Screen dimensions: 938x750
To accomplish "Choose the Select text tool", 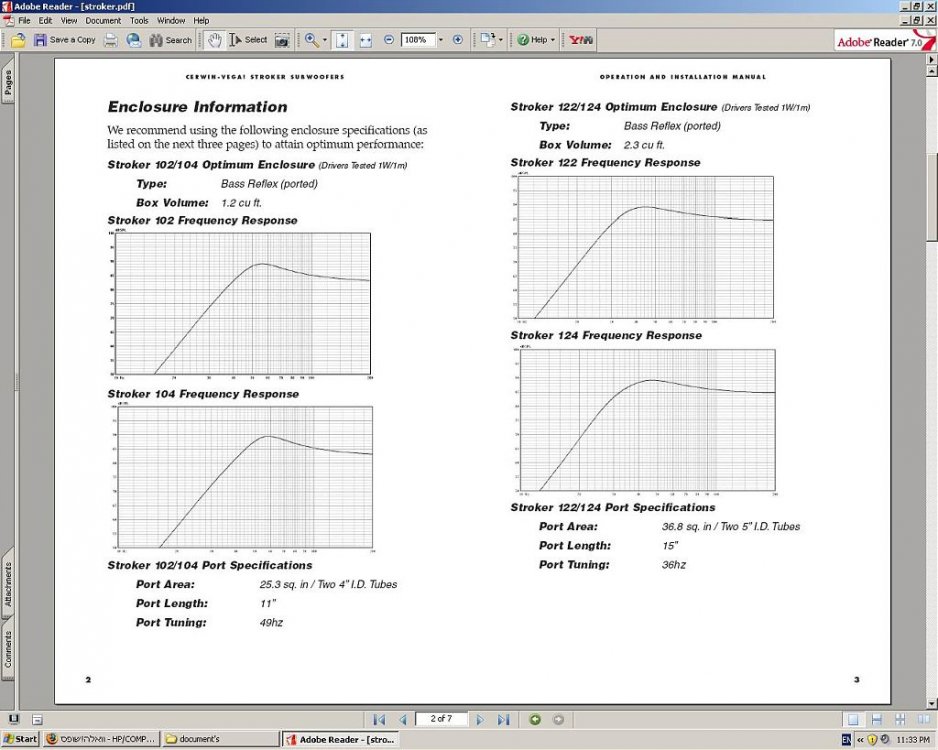I will [x=248, y=40].
